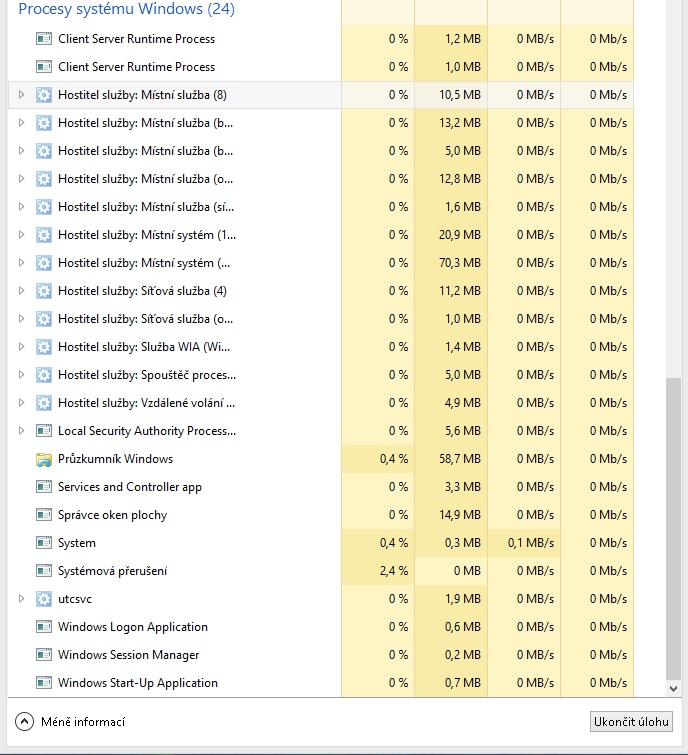The image size is (688, 755).
Task: Click Správce oken plochy icon
Action: tap(44, 515)
